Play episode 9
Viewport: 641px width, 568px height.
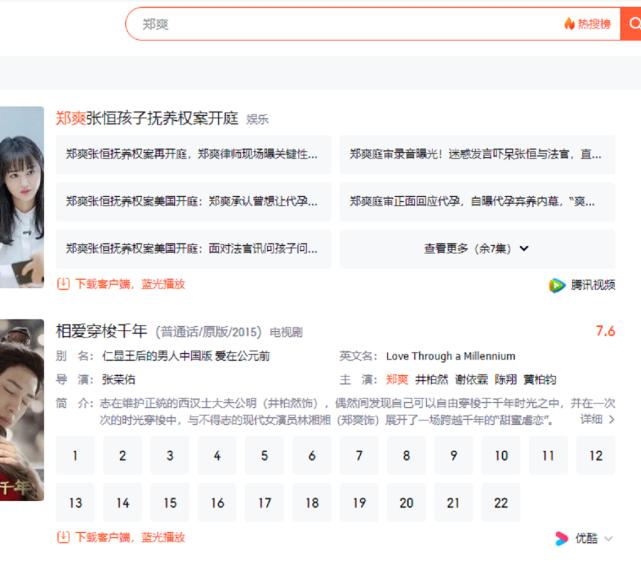tap(454, 456)
